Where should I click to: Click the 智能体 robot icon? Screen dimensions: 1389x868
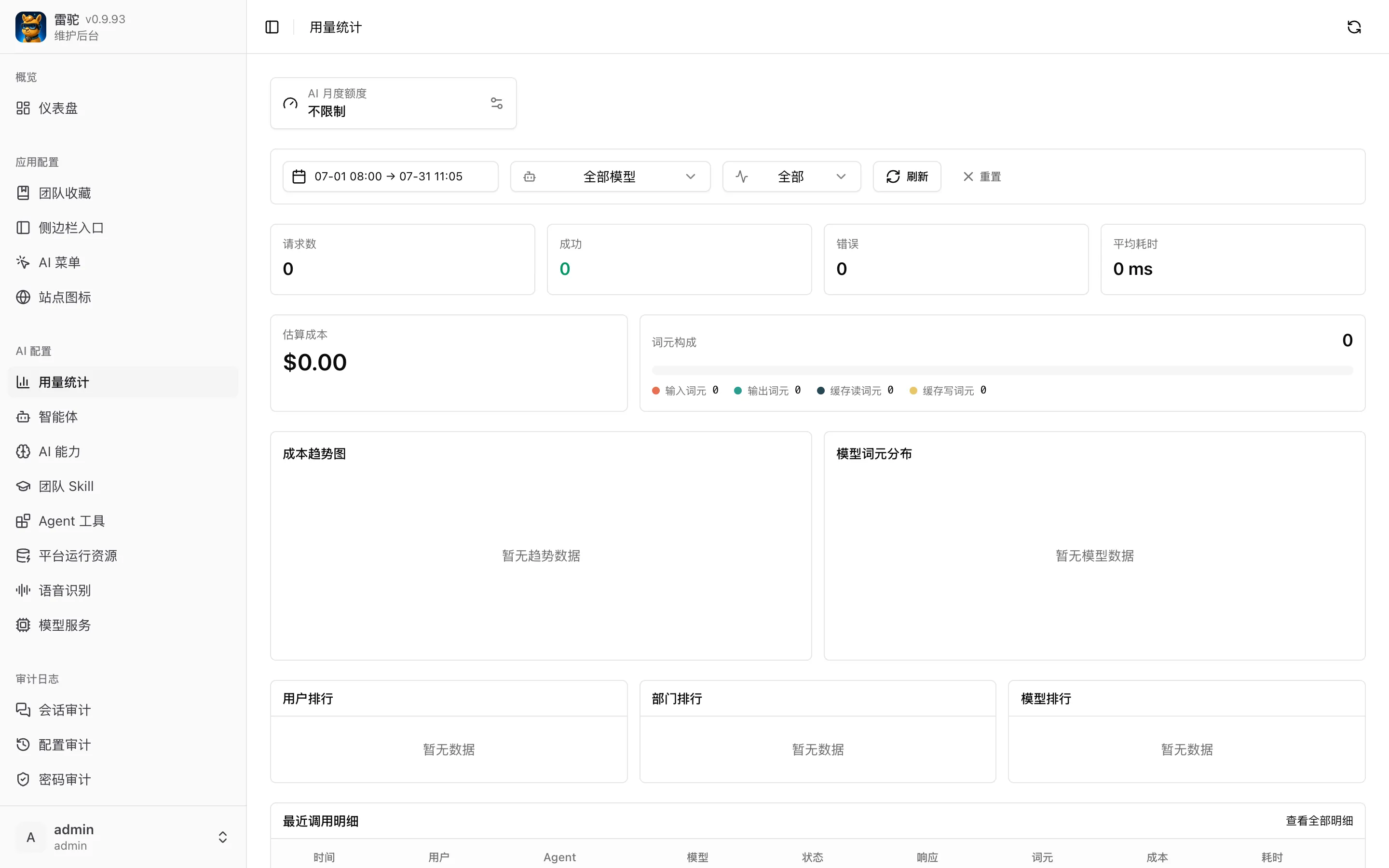tap(23, 417)
